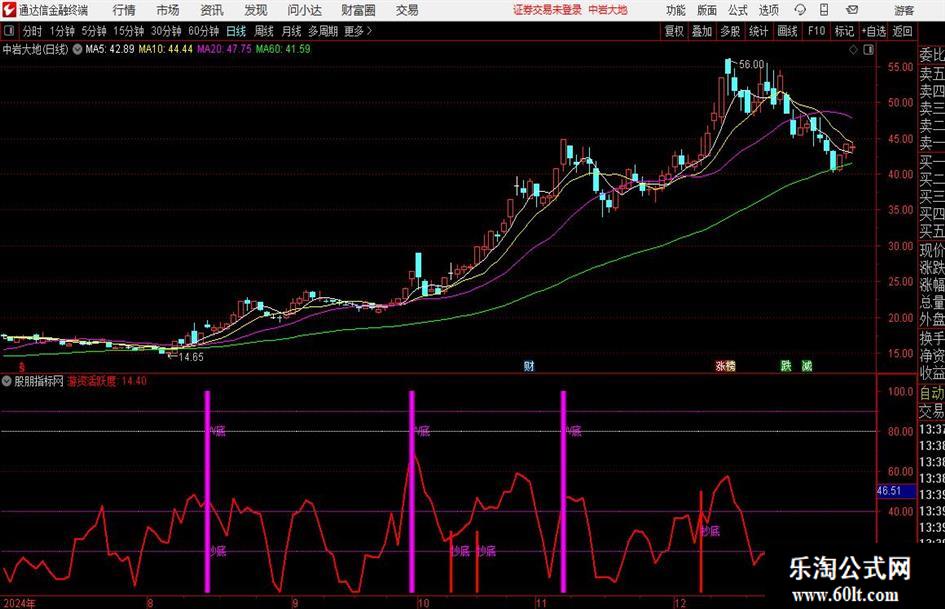Click the 复权 adjust button
945x609 pixels.
click(x=674, y=31)
